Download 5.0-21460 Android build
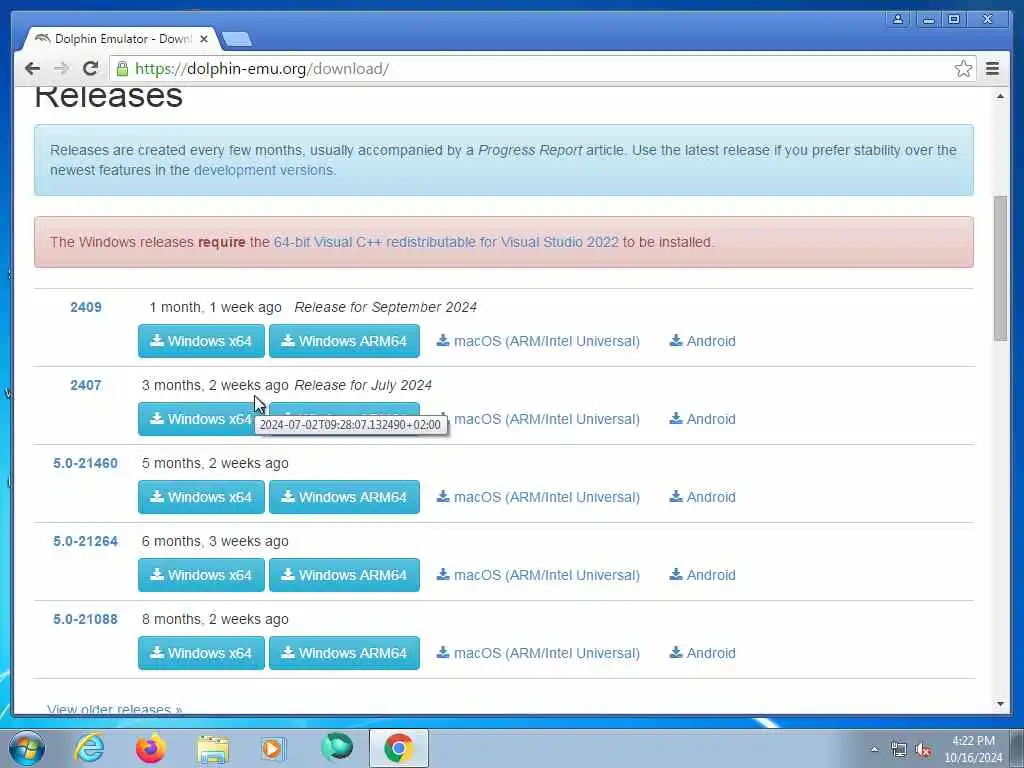The image size is (1024, 768). click(703, 497)
